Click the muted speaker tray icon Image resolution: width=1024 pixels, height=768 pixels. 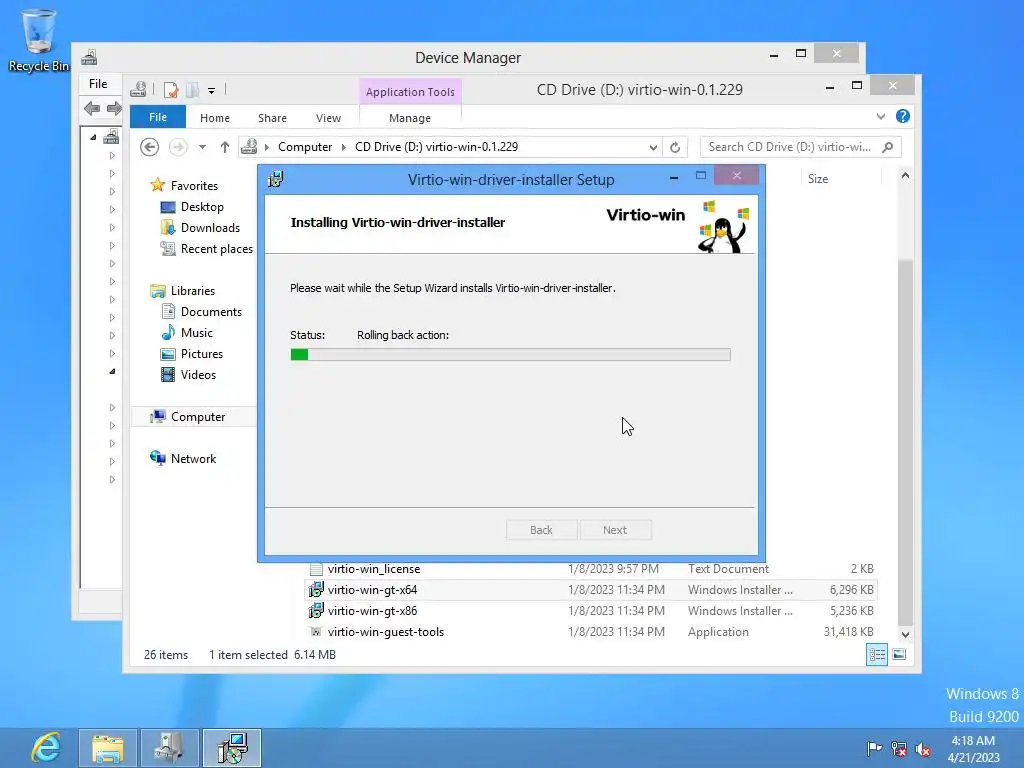pos(923,749)
